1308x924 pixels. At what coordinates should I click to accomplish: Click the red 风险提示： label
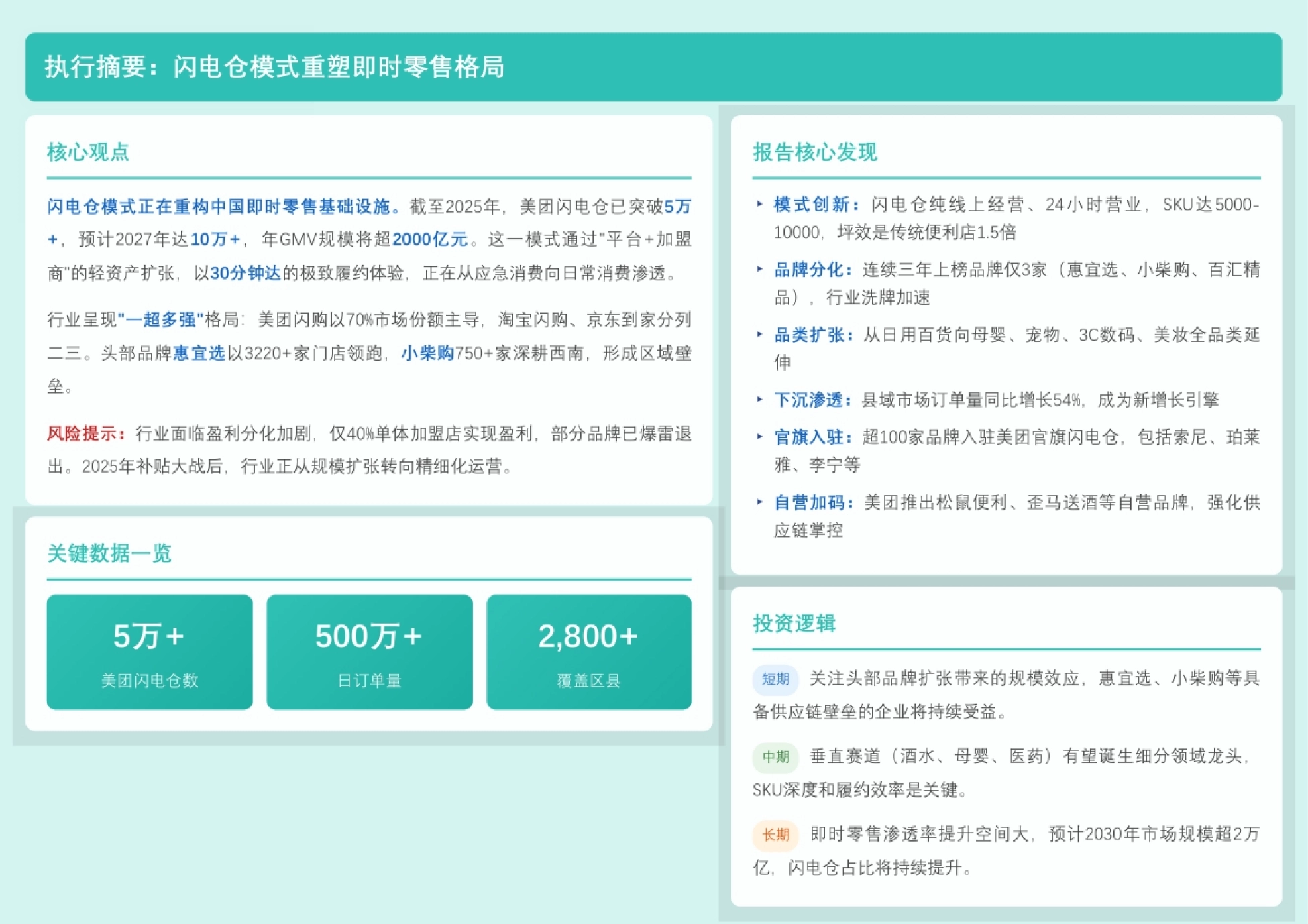pos(87,434)
